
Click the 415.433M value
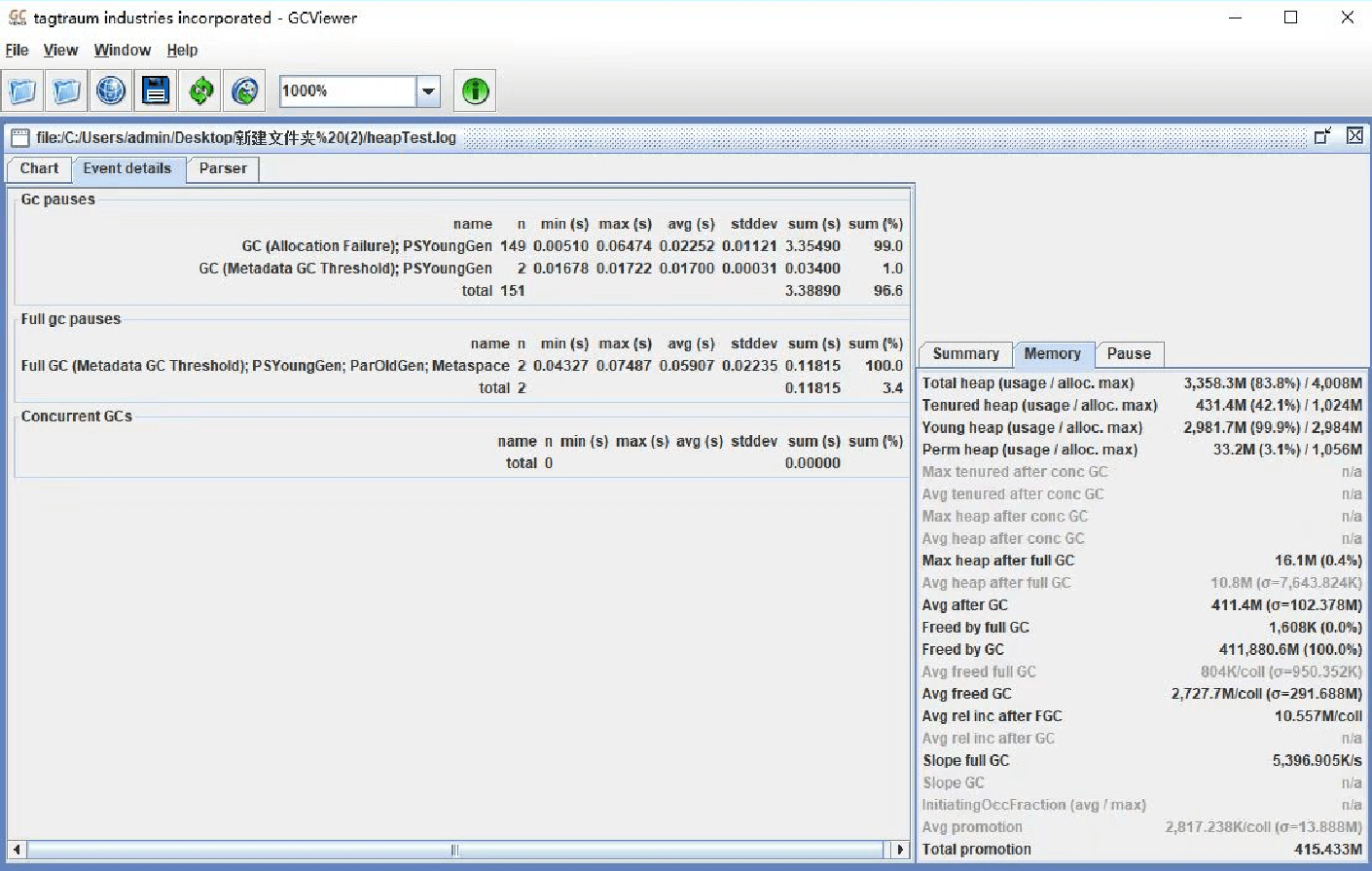click(1328, 851)
